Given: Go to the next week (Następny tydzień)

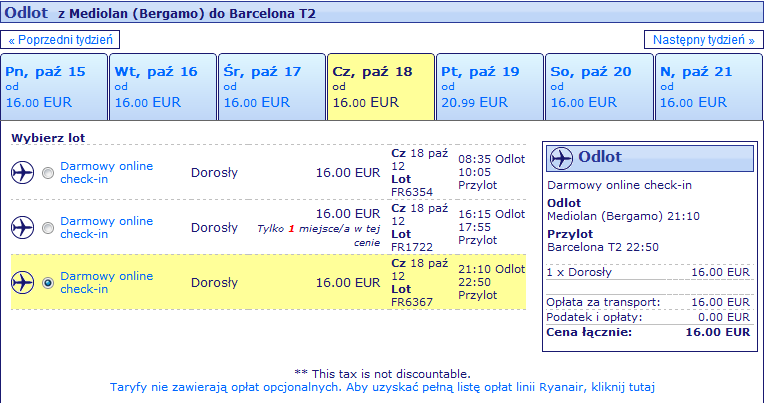Looking at the screenshot, I should [704, 39].
